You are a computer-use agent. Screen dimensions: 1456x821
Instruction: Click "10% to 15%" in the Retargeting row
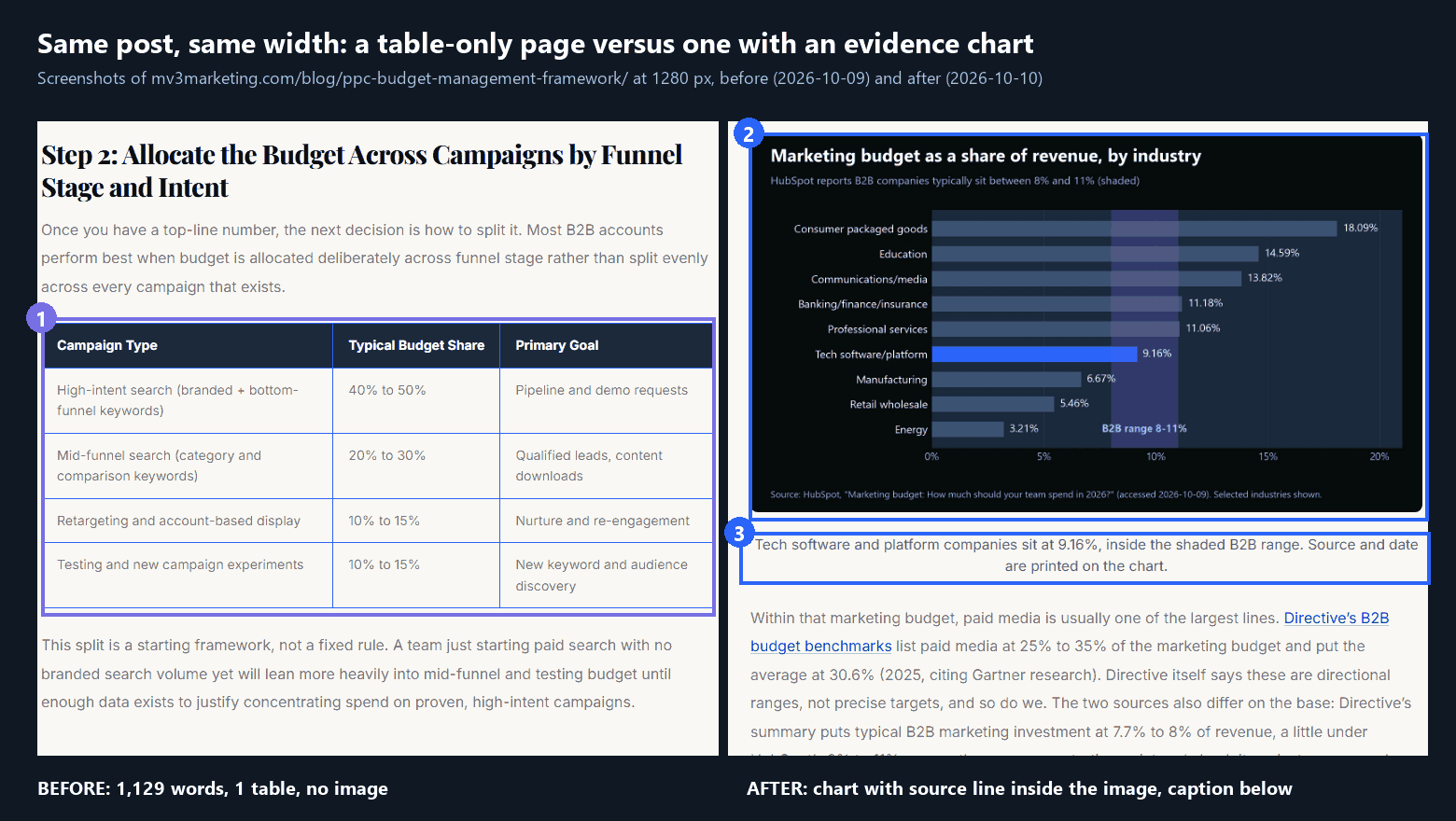(x=416, y=521)
